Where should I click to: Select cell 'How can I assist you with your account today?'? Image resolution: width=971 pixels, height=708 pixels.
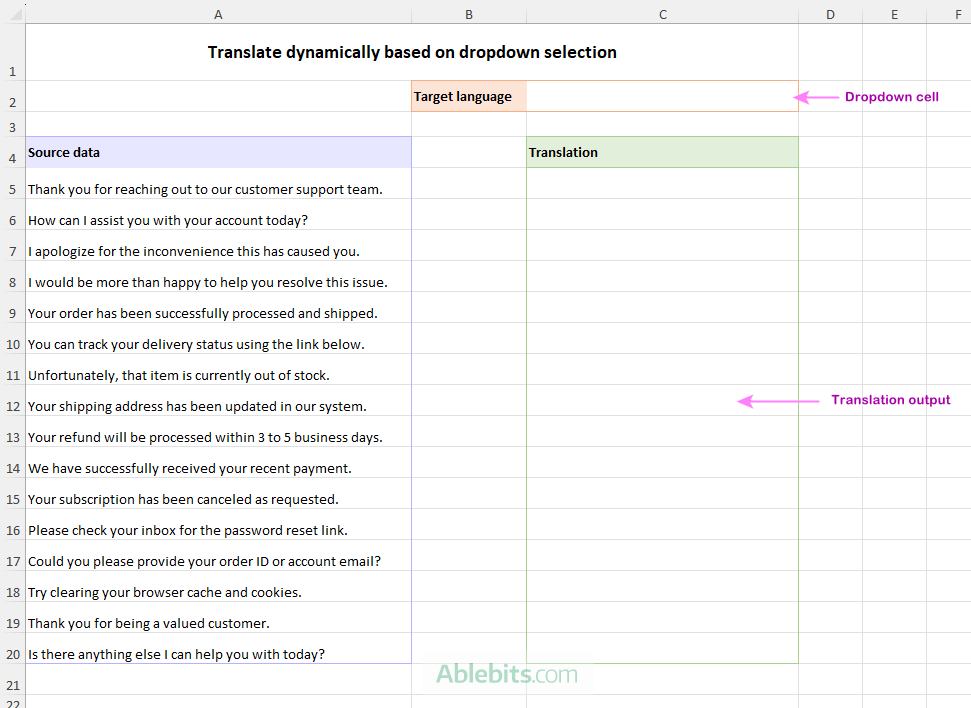[218, 214]
